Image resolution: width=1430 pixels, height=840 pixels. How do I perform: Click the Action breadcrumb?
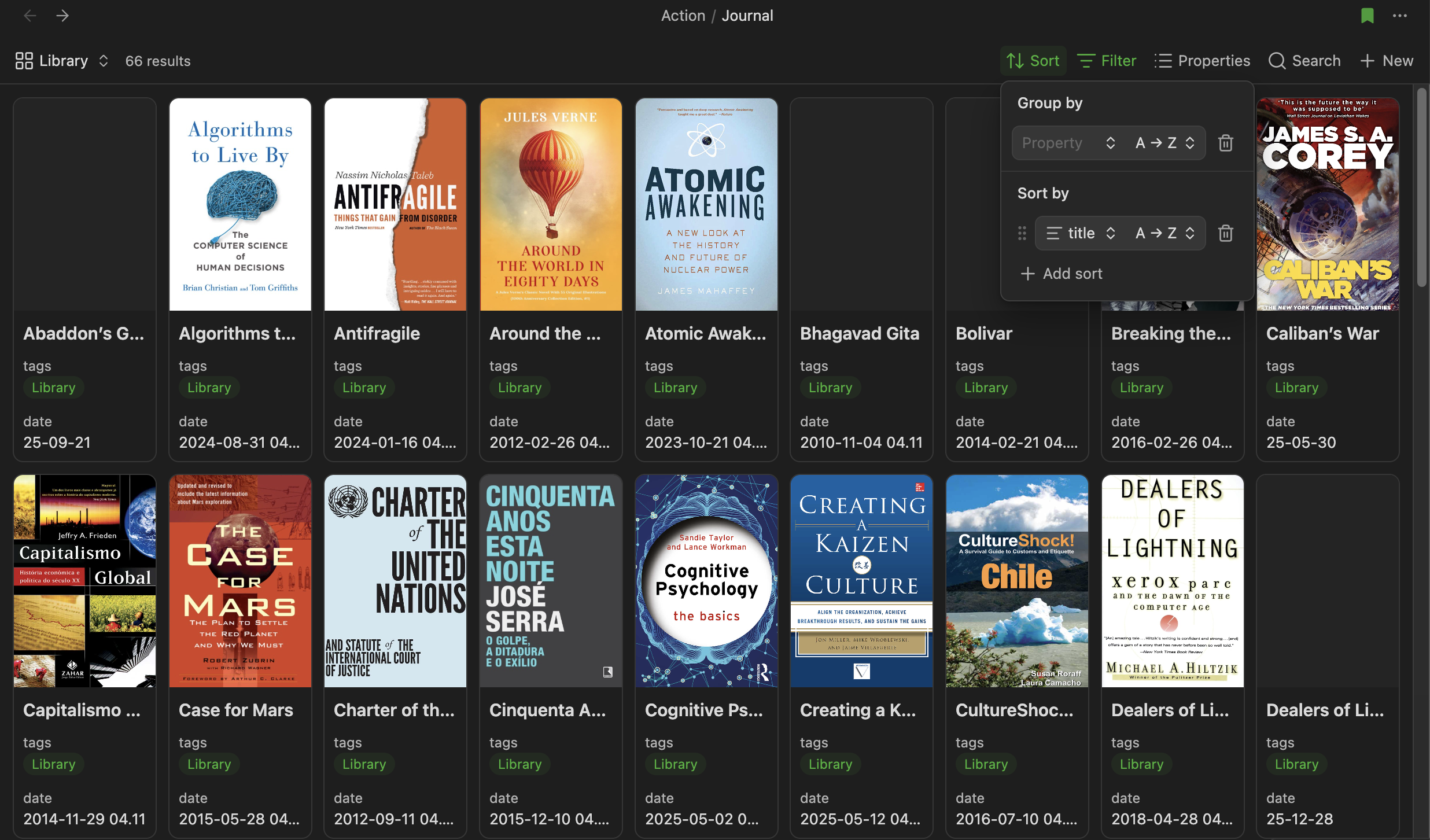pos(683,16)
